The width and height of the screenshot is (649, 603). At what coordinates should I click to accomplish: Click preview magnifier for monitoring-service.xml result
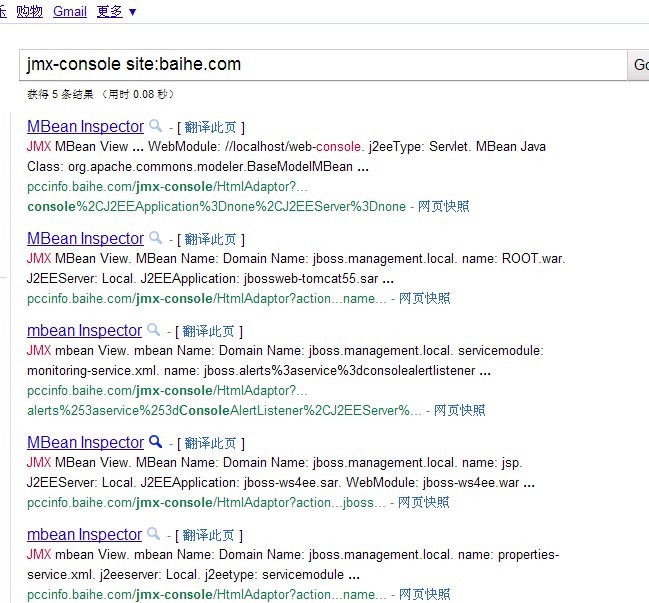[x=154, y=330]
